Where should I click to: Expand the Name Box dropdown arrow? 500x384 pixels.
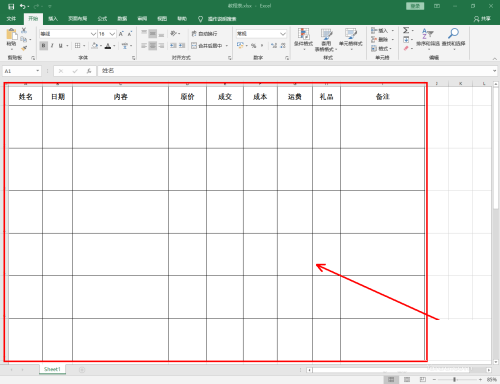[37, 71]
